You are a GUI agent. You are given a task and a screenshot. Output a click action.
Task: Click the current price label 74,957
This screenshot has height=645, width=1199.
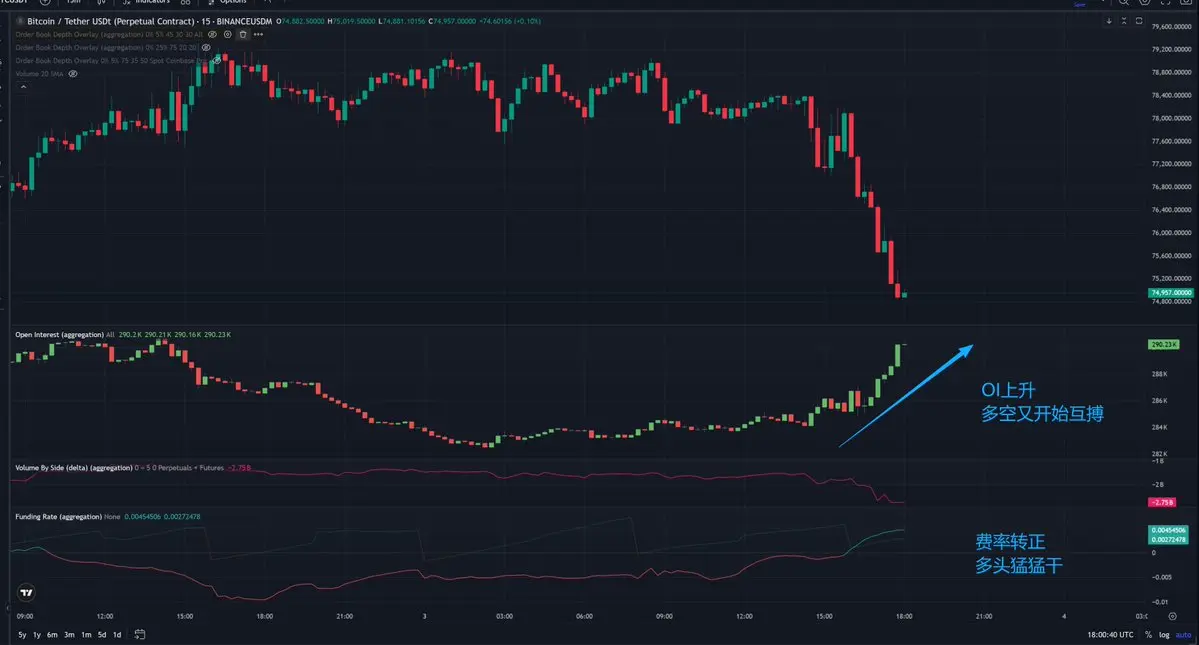tap(1171, 293)
